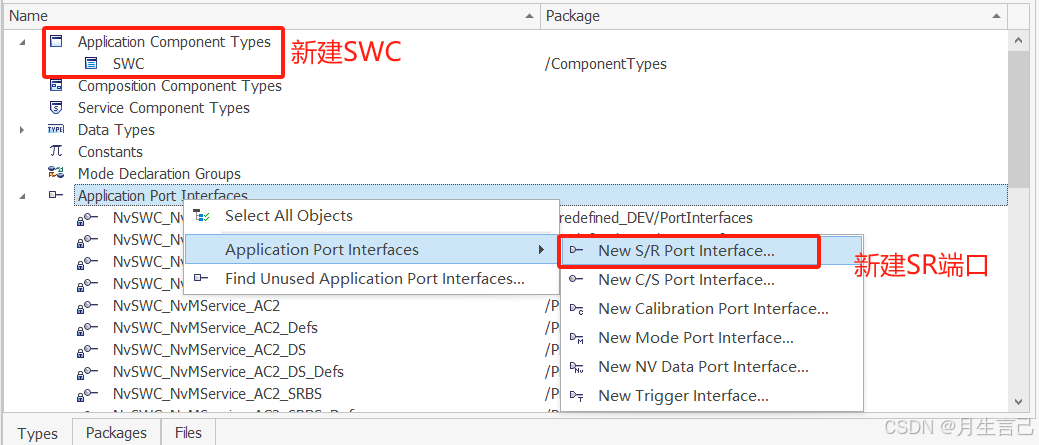Click the Package column header
This screenshot has height=445, width=1039.
pos(774,16)
